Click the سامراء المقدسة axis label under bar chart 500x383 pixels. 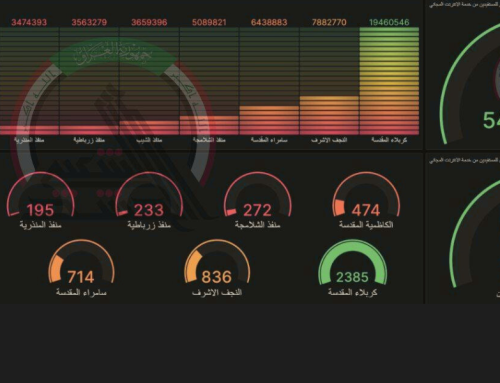(269, 140)
